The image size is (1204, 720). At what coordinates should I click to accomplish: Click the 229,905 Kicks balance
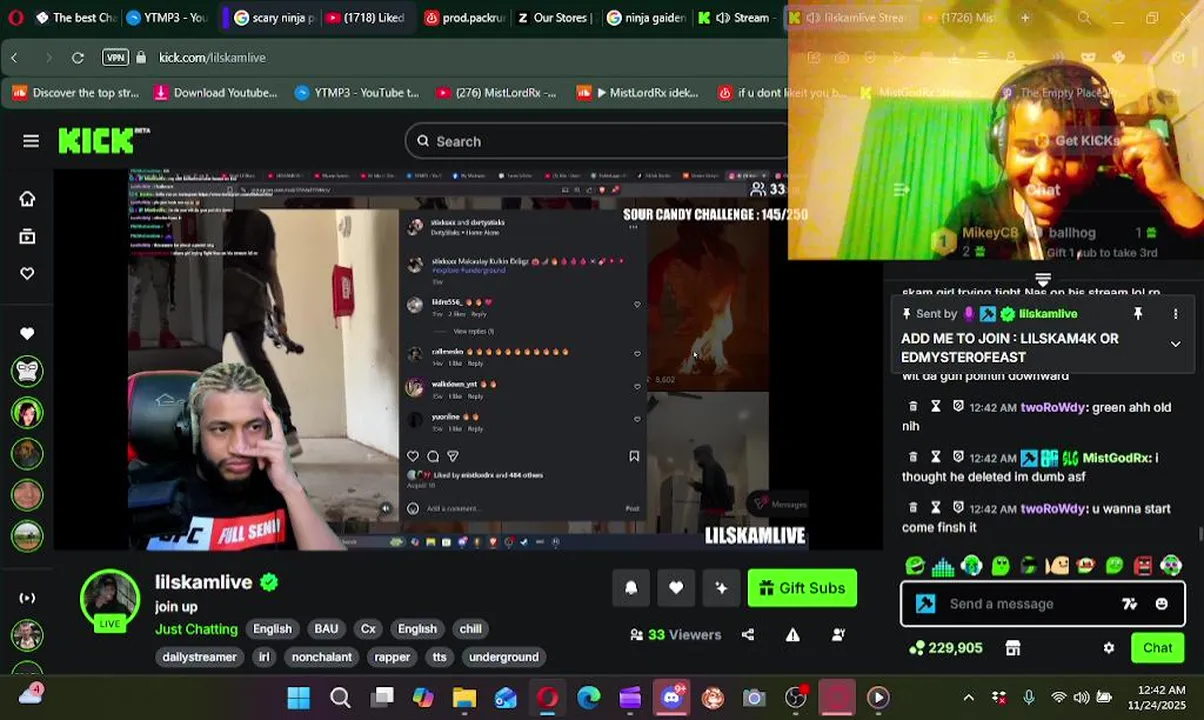[945, 648]
